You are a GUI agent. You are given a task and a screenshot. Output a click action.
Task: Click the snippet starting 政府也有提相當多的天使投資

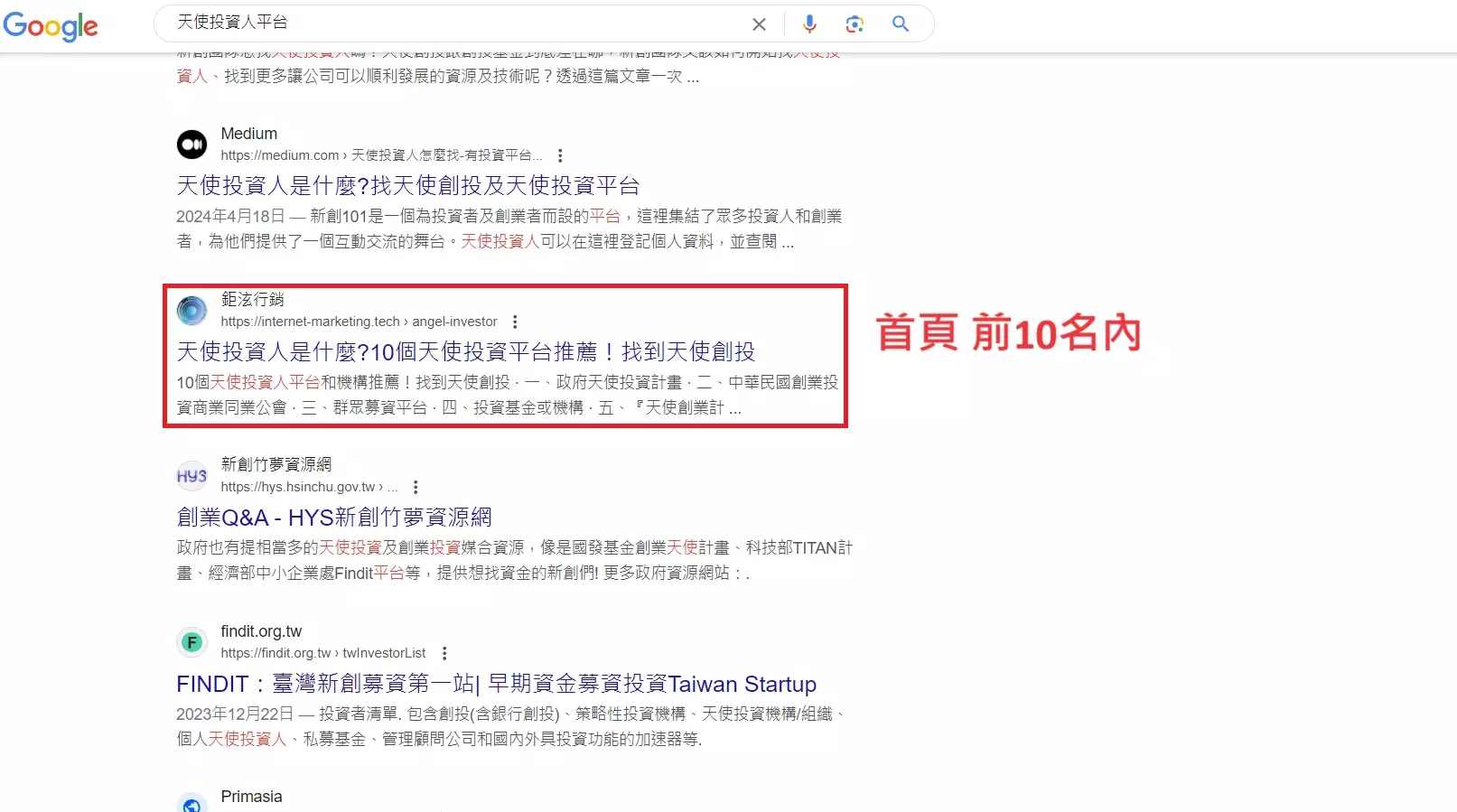(515, 560)
